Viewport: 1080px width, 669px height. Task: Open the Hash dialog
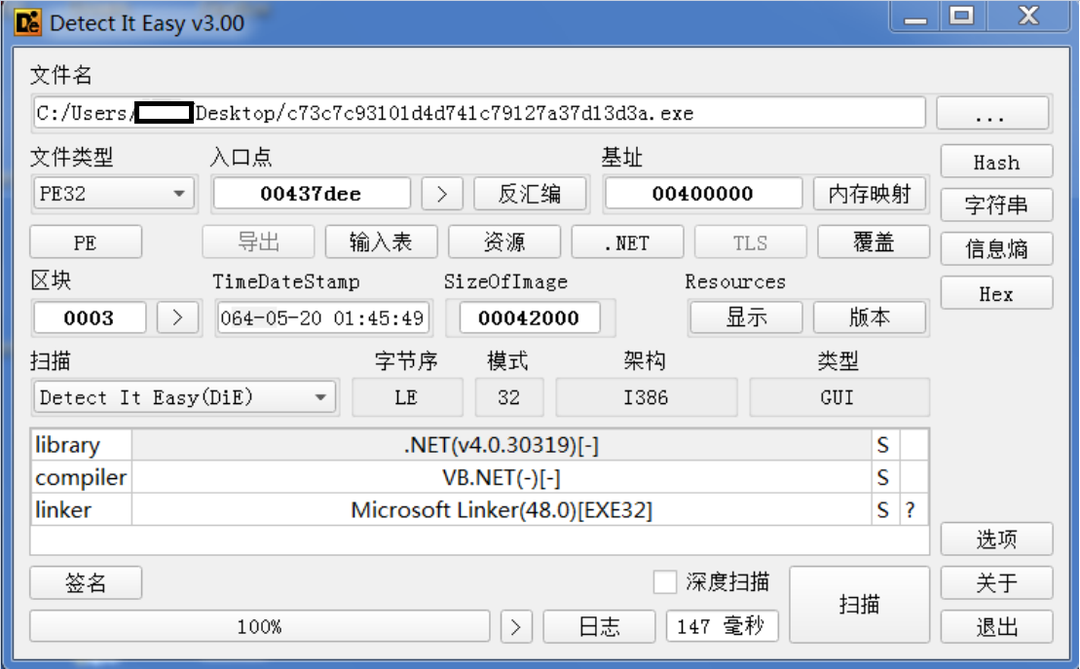pos(996,162)
